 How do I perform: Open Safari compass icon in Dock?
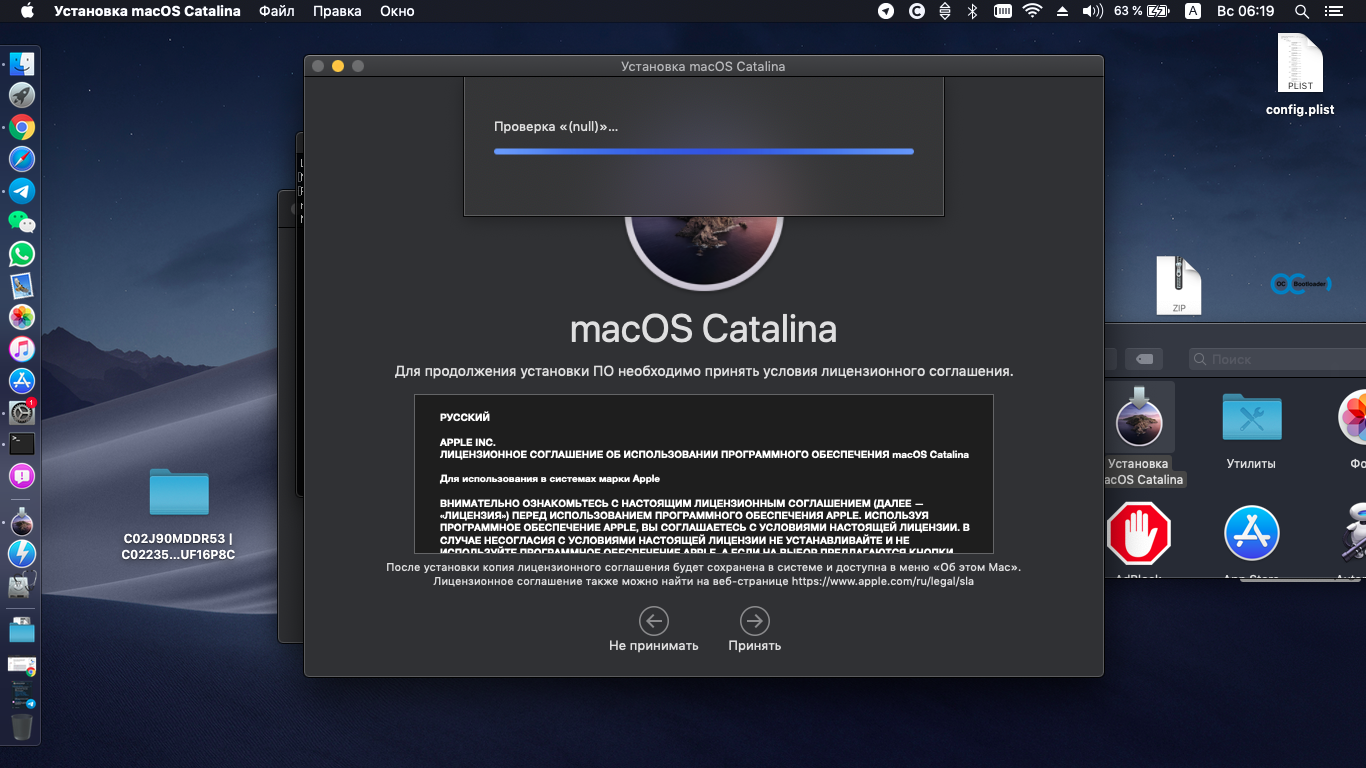coord(22,159)
